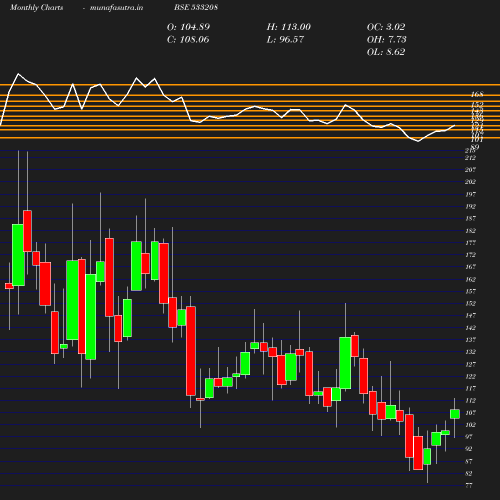Click the close value 'C: 108.06'

[x=188, y=40]
